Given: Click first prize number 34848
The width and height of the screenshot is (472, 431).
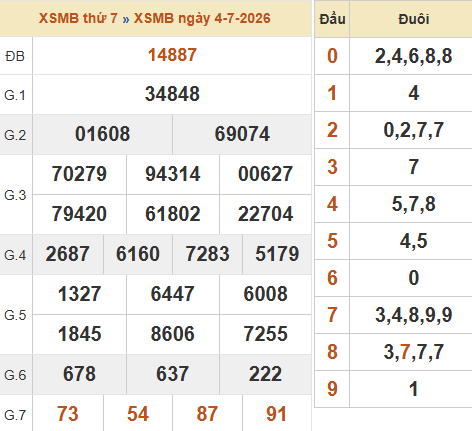Looking at the screenshot, I should point(172,94).
